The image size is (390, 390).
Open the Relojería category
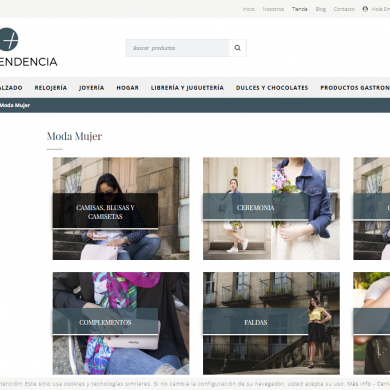[x=51, y=88]
